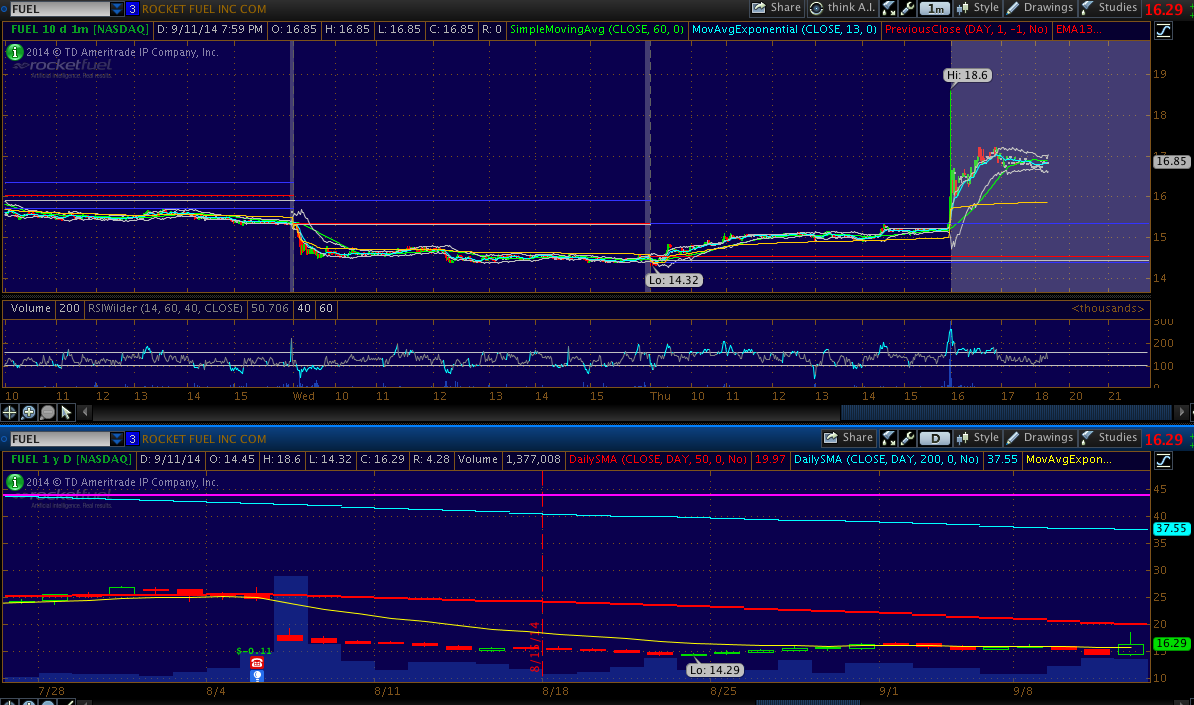This screenshot has height=705, width=1194.
Task: Open the 1m timeframe selector
Action: point(935,8)
